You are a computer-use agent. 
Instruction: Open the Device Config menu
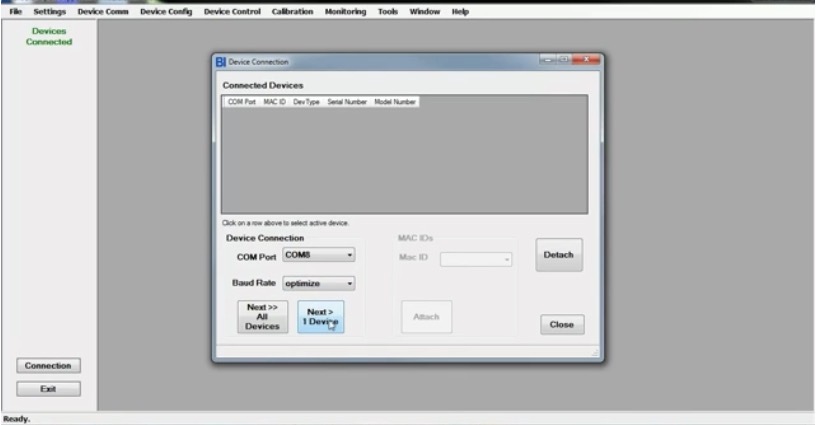point(166,11)
